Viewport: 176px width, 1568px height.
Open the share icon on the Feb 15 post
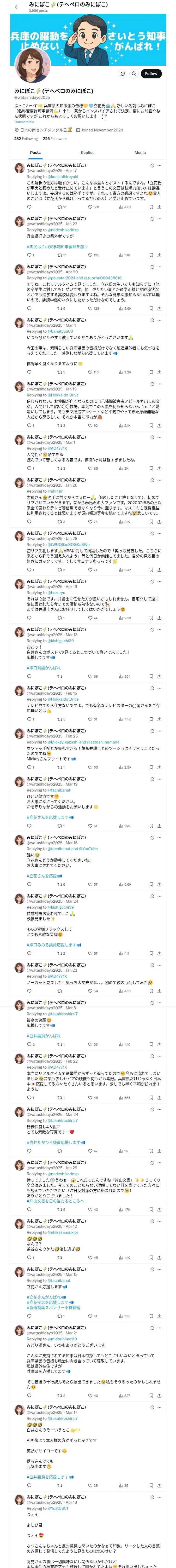point(159,719)
